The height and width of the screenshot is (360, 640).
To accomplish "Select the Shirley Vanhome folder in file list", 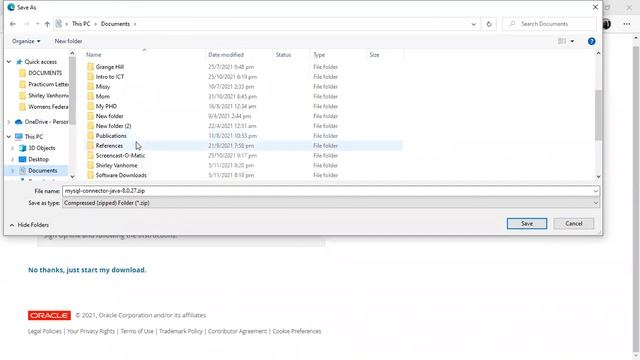I will 116,165.
